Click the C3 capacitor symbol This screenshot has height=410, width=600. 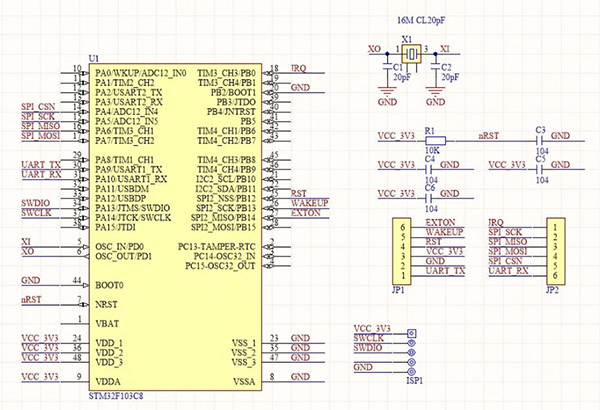[540, 141]
